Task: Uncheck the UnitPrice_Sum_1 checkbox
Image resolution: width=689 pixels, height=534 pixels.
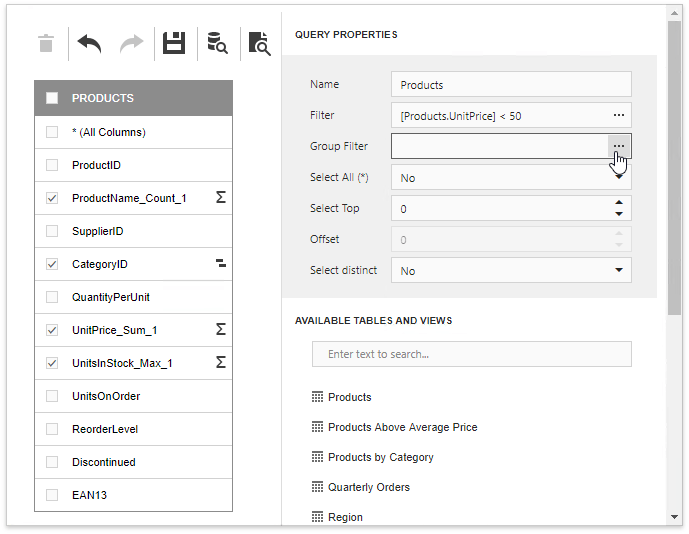Action: coord(52,330)
